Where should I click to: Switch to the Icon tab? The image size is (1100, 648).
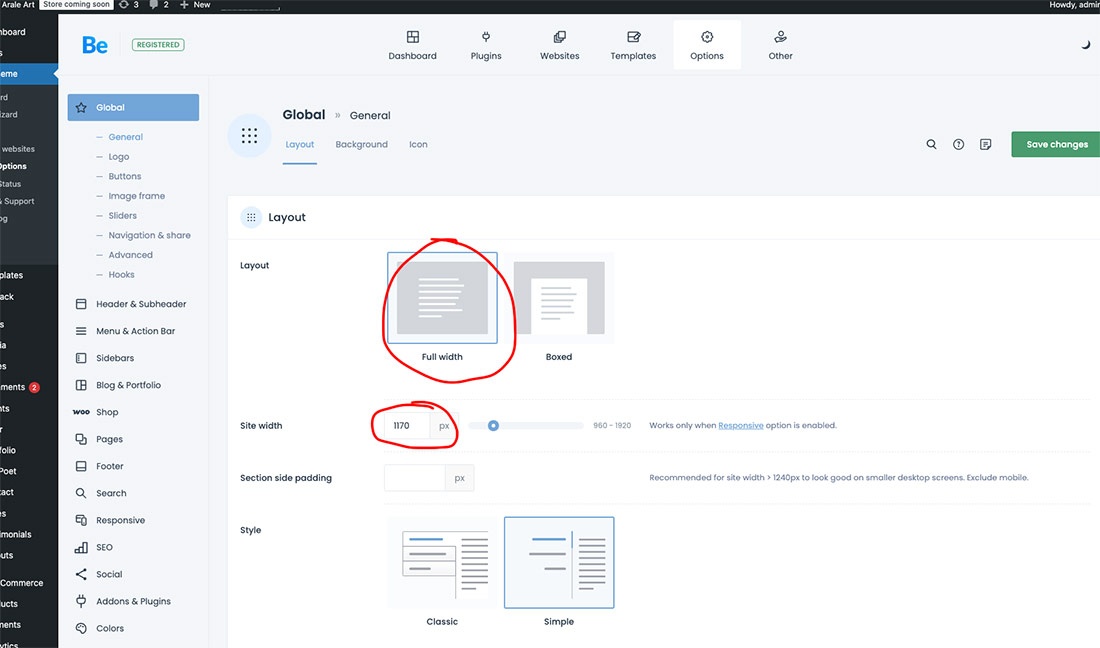pos(418,144)
